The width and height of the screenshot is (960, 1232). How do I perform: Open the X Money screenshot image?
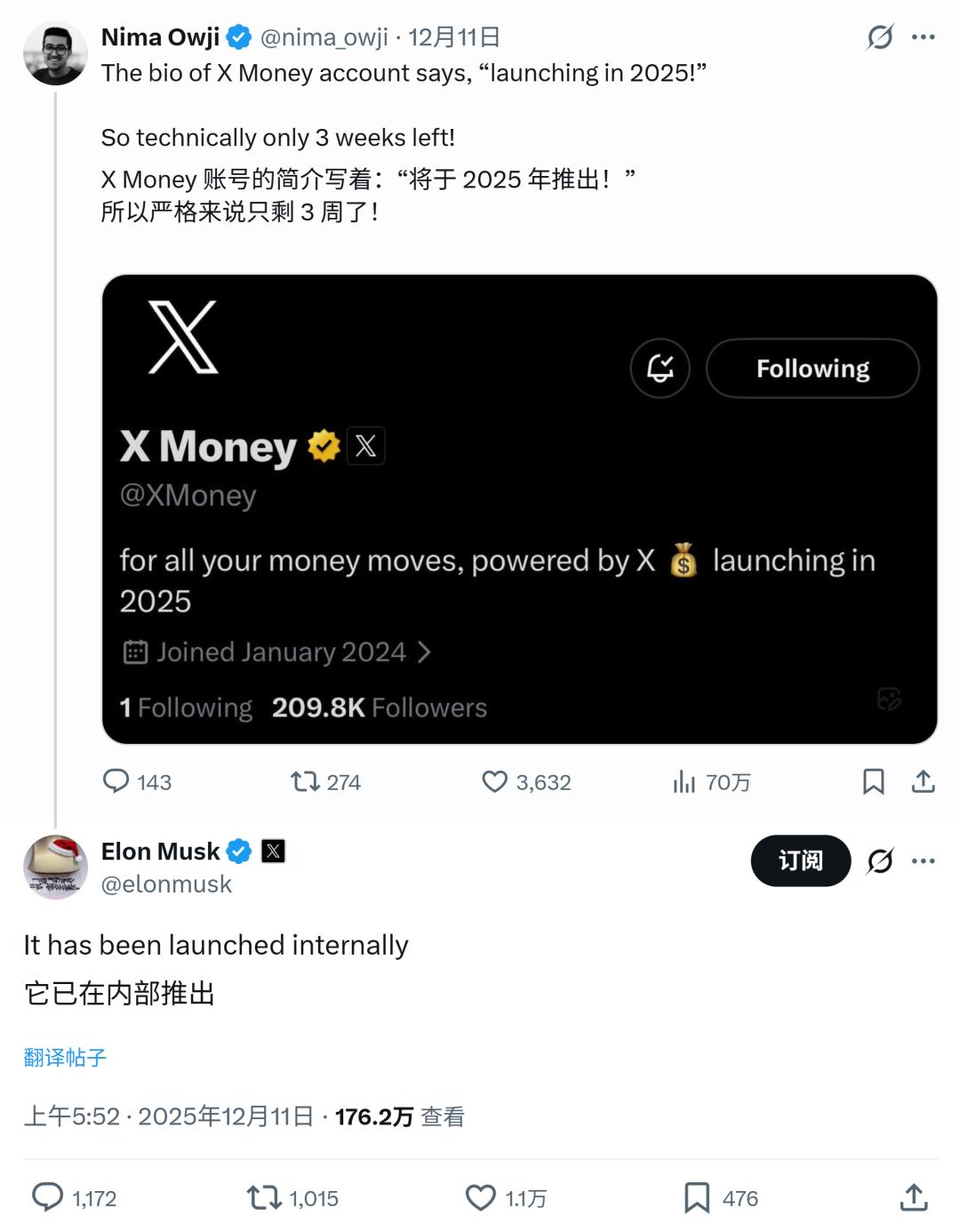(520, 508)
